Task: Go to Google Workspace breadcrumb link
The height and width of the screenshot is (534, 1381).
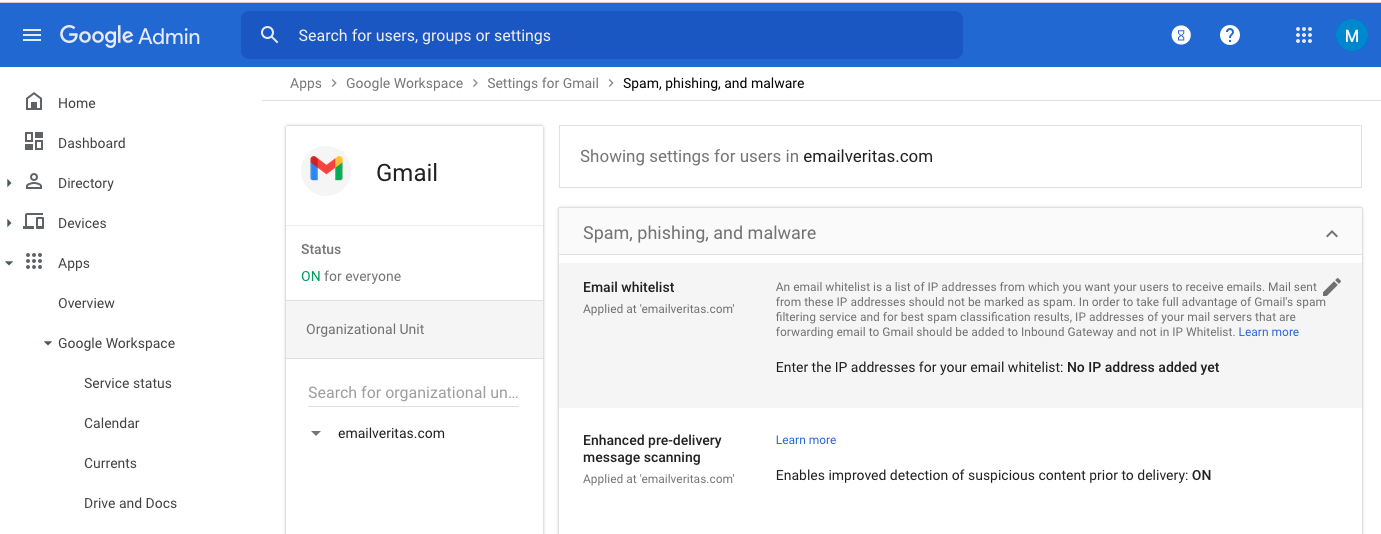Action: 405,83
